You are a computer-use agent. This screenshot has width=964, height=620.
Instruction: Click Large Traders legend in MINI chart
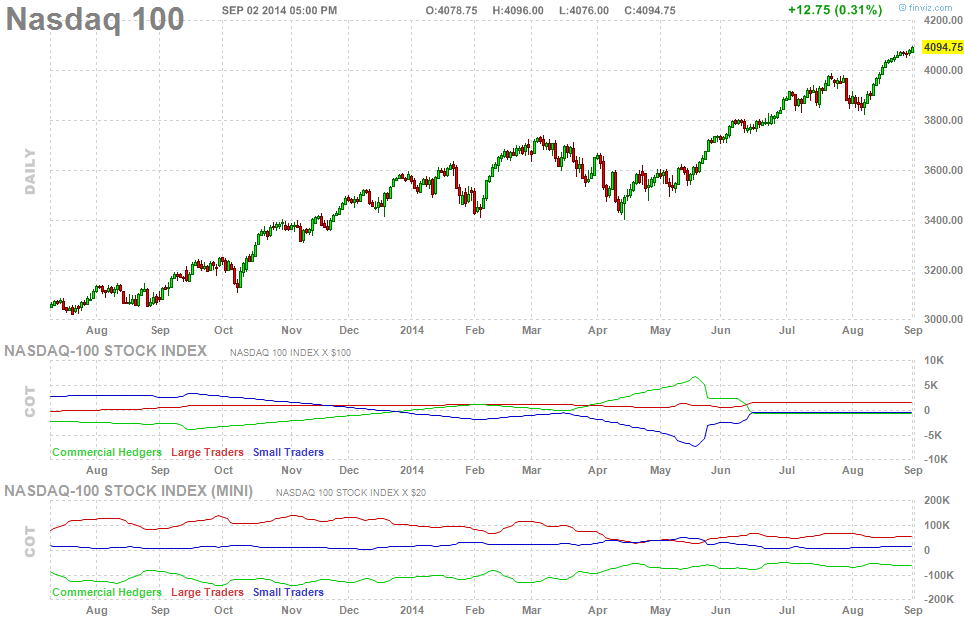[207, 592]
